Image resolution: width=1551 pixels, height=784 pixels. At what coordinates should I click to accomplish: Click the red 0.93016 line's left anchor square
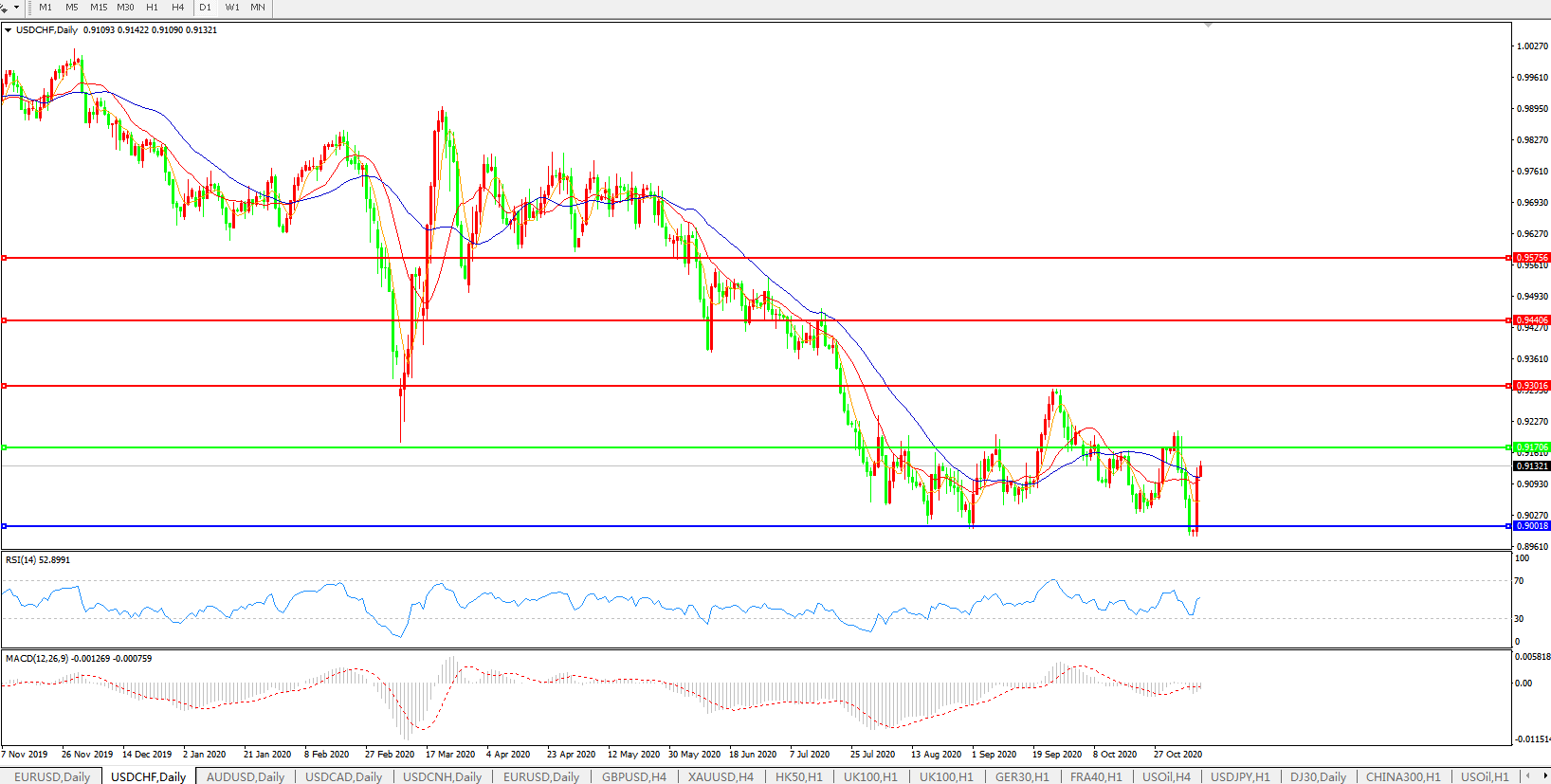coord(5,386)
